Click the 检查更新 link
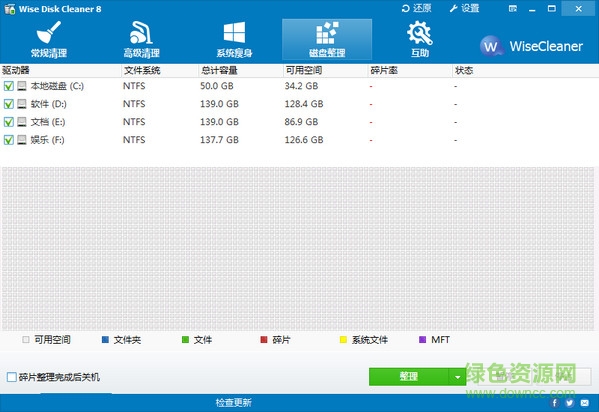Image resolution: width=599 pixels, height=412 pixels. pos(233,402)
